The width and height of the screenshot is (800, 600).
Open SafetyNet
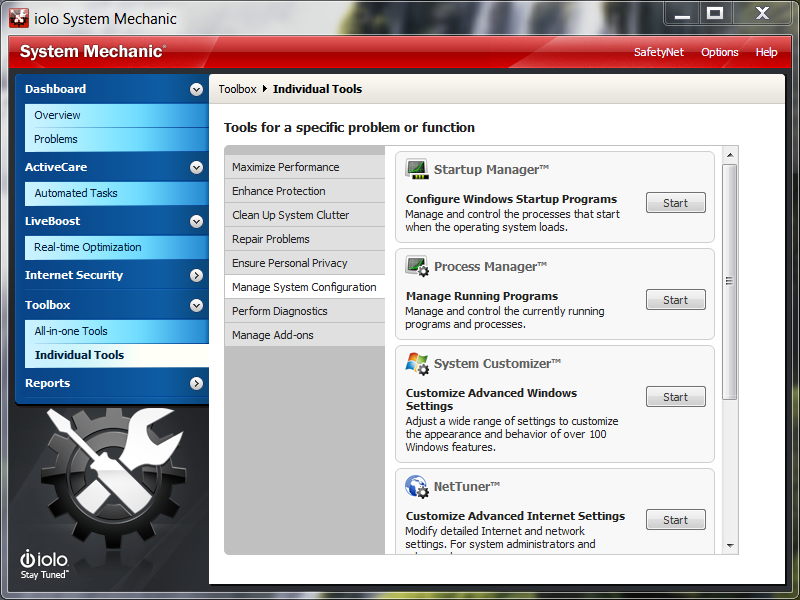click(x=659, y=52)
